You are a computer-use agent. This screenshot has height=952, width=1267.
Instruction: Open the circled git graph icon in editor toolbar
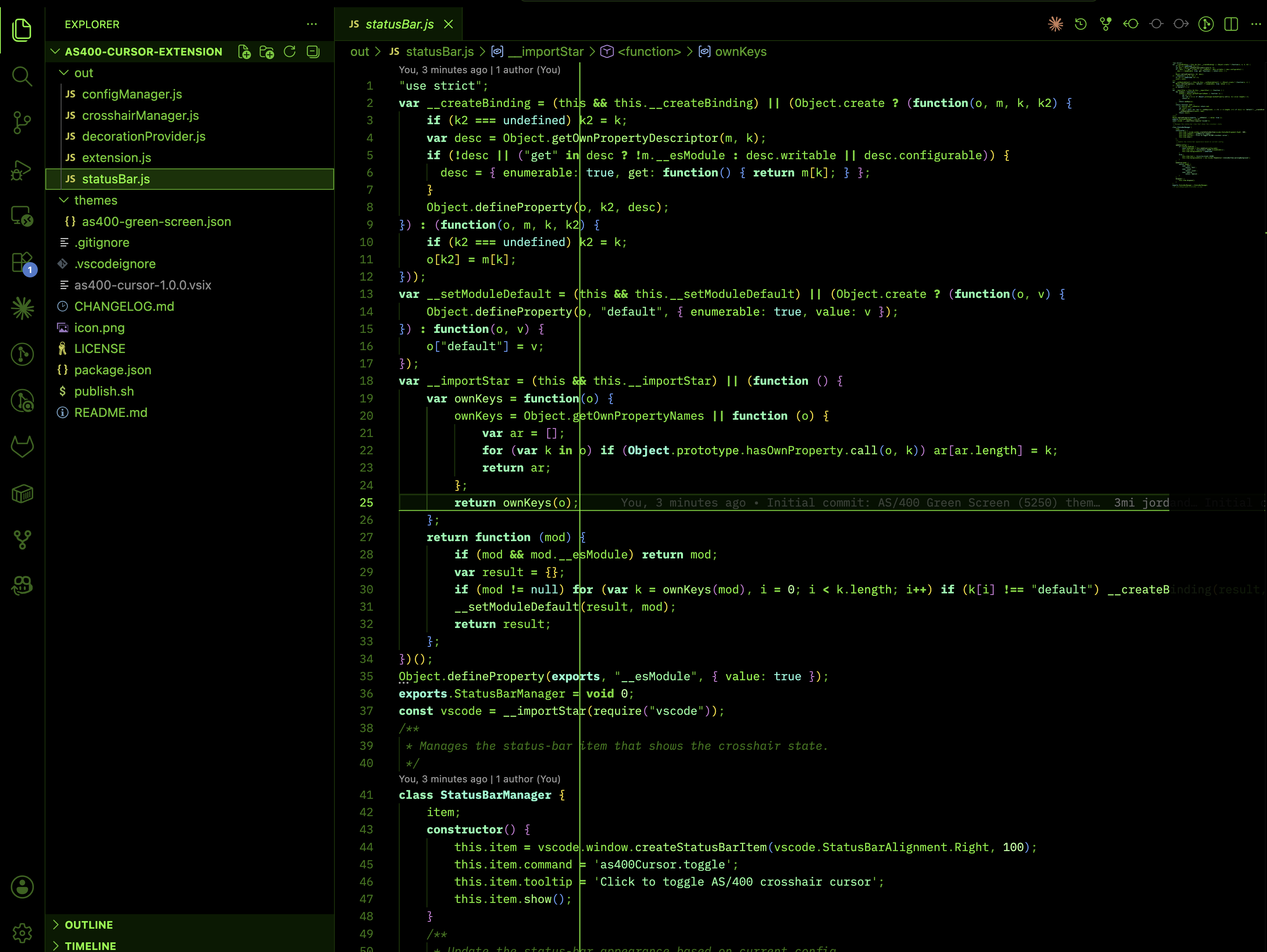pos(1206,24)
